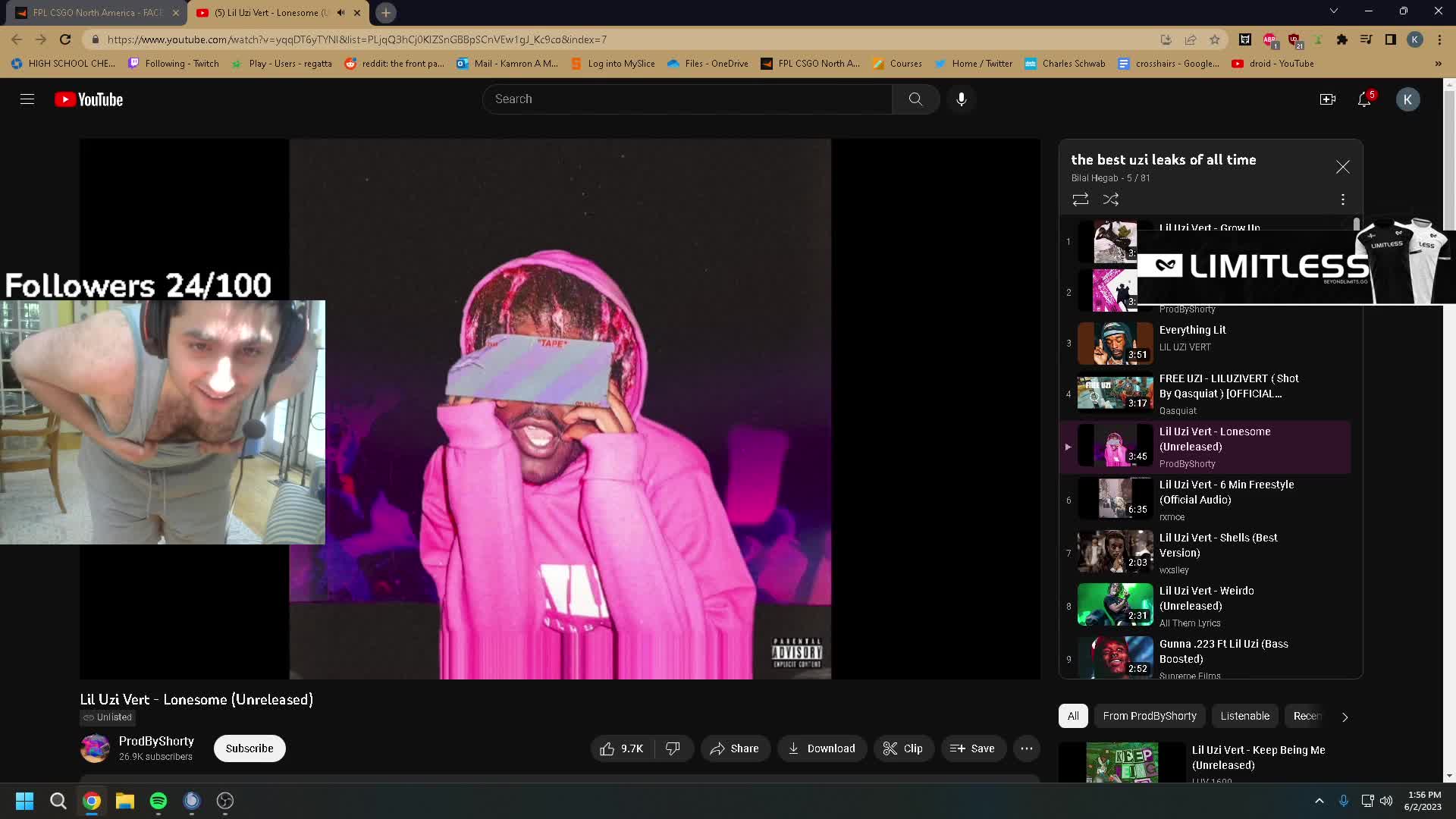Toggle loop playlist

coord(1080,199)
